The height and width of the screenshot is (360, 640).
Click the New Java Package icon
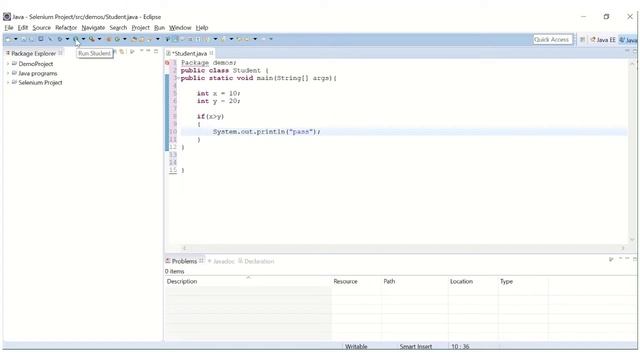pyautogui.click(x=109, y=39)
